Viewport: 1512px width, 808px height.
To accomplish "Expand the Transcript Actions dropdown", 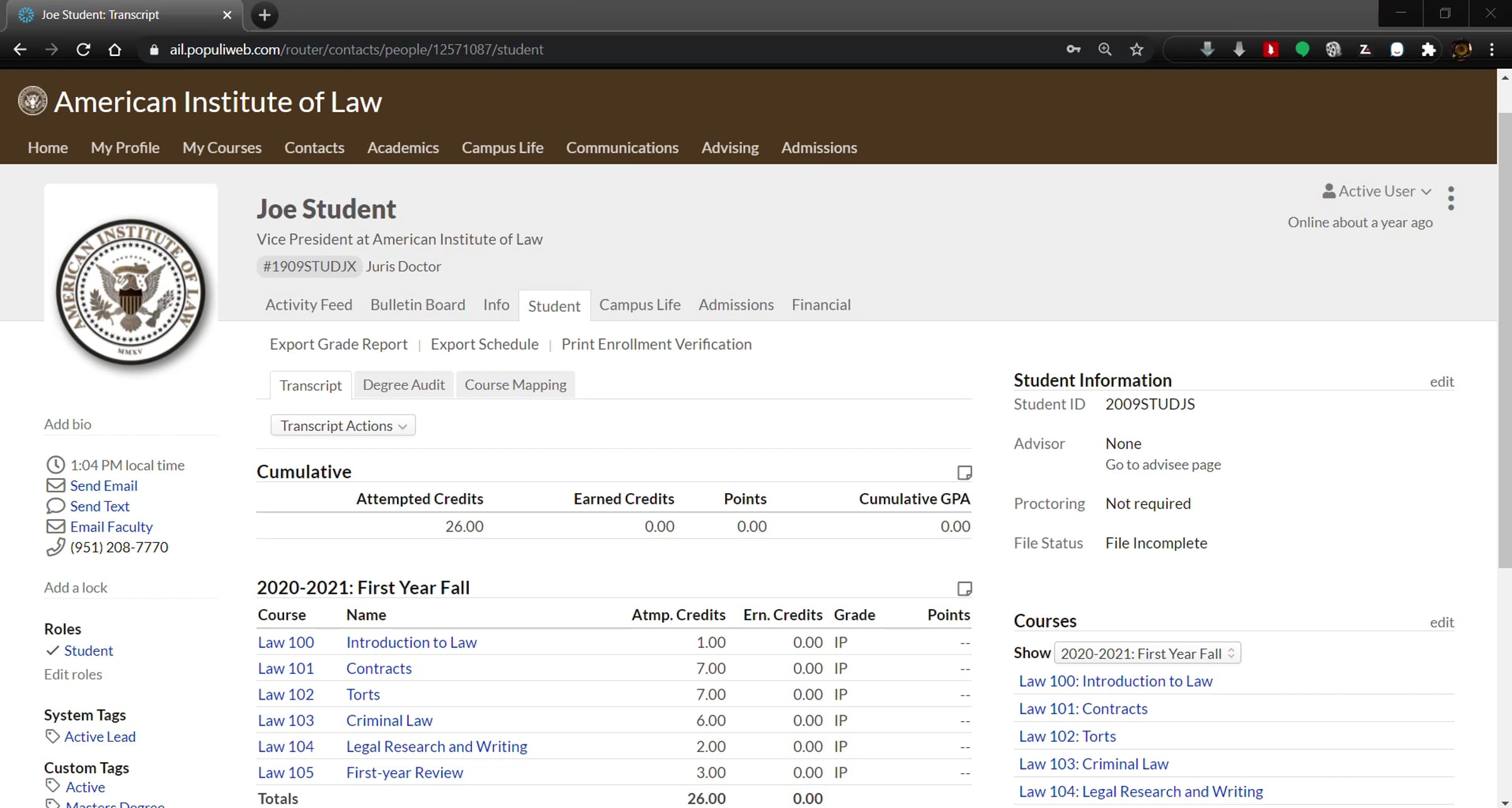I will [343, 426].
